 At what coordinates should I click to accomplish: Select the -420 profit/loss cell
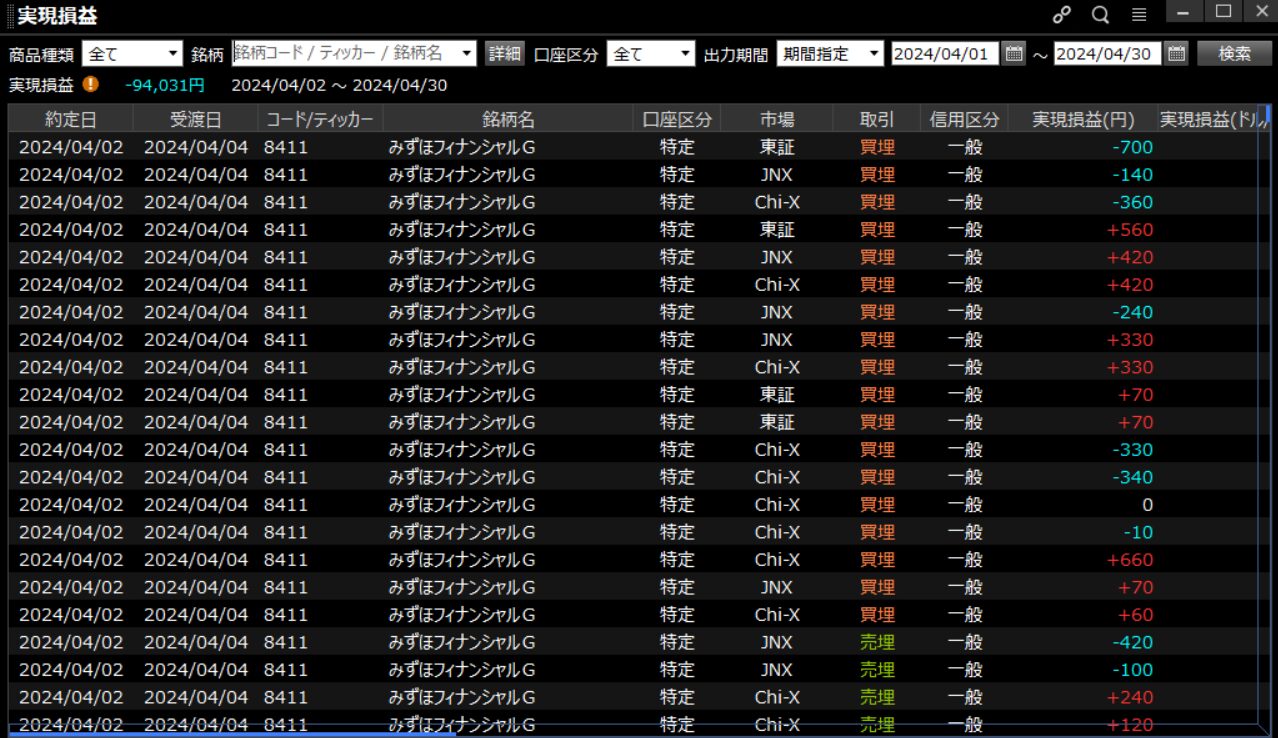1132,642
